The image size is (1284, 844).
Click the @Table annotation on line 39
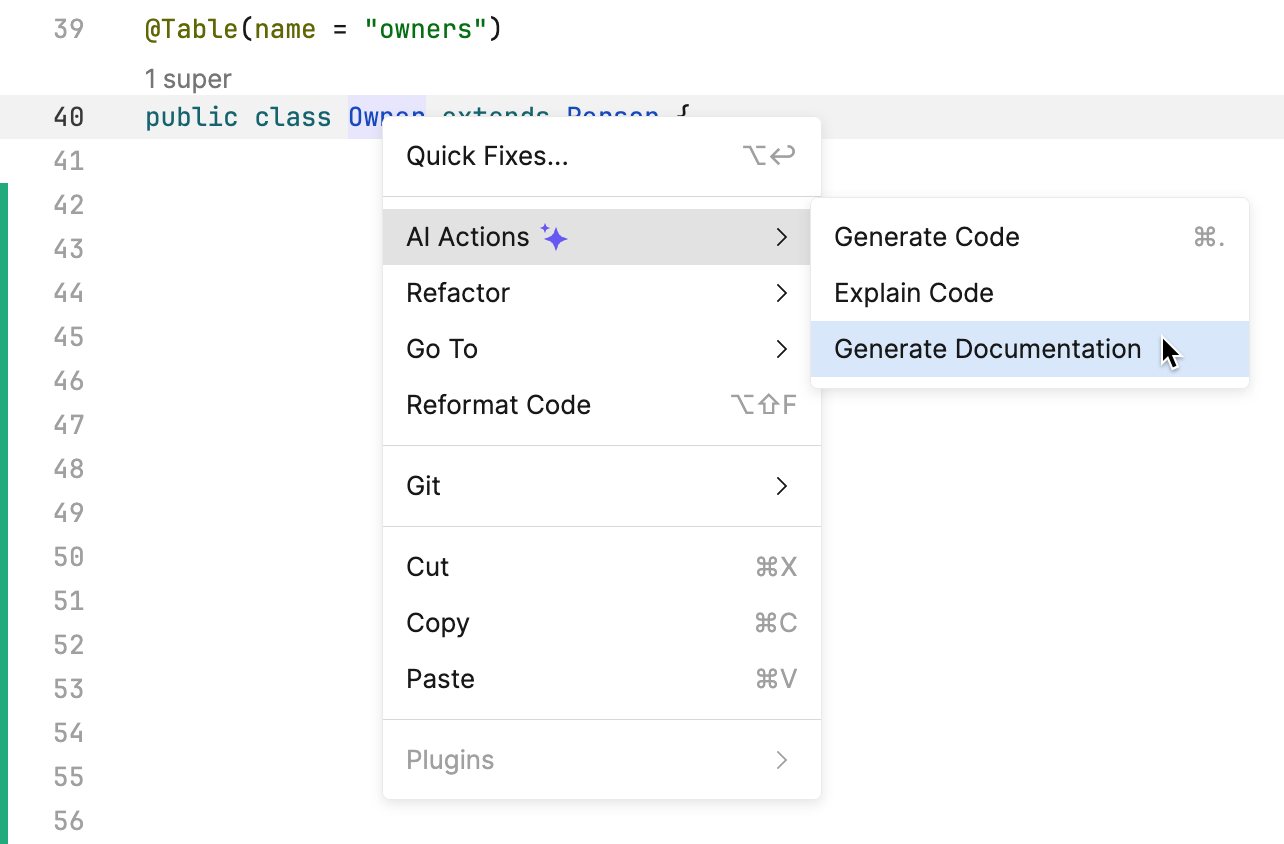pyautogui.click(x=193, y=30)
